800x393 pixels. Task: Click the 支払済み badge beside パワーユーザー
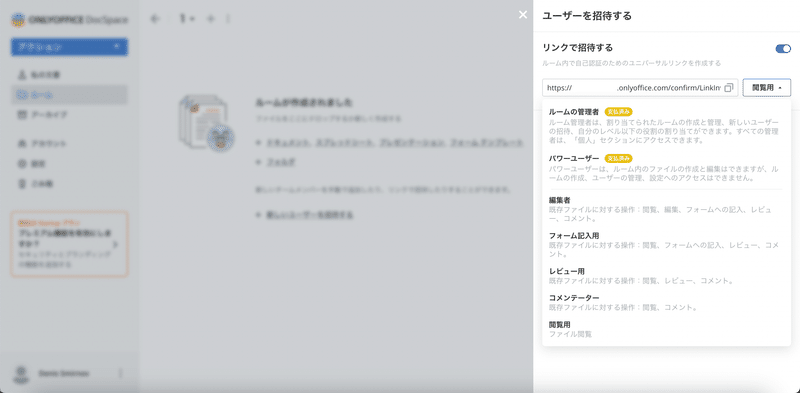[618, 158]
